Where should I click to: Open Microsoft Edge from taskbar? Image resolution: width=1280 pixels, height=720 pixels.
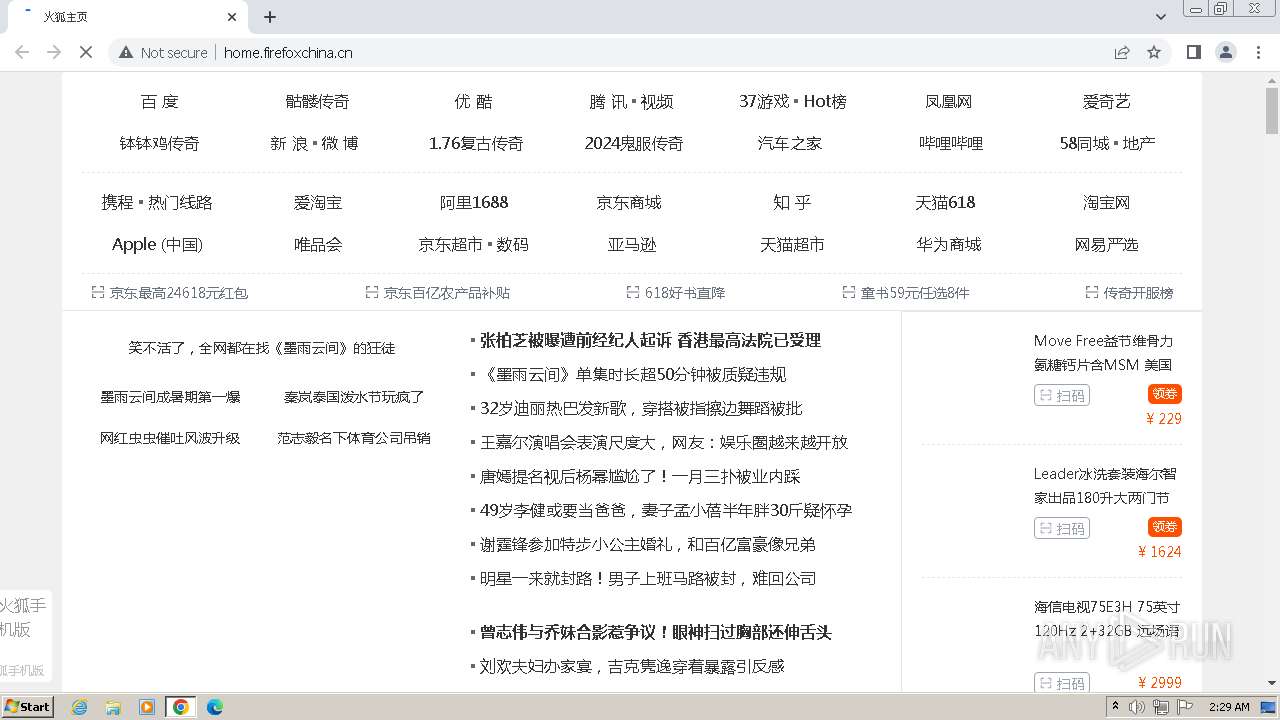pyautogui.click(x=214, y=707)
